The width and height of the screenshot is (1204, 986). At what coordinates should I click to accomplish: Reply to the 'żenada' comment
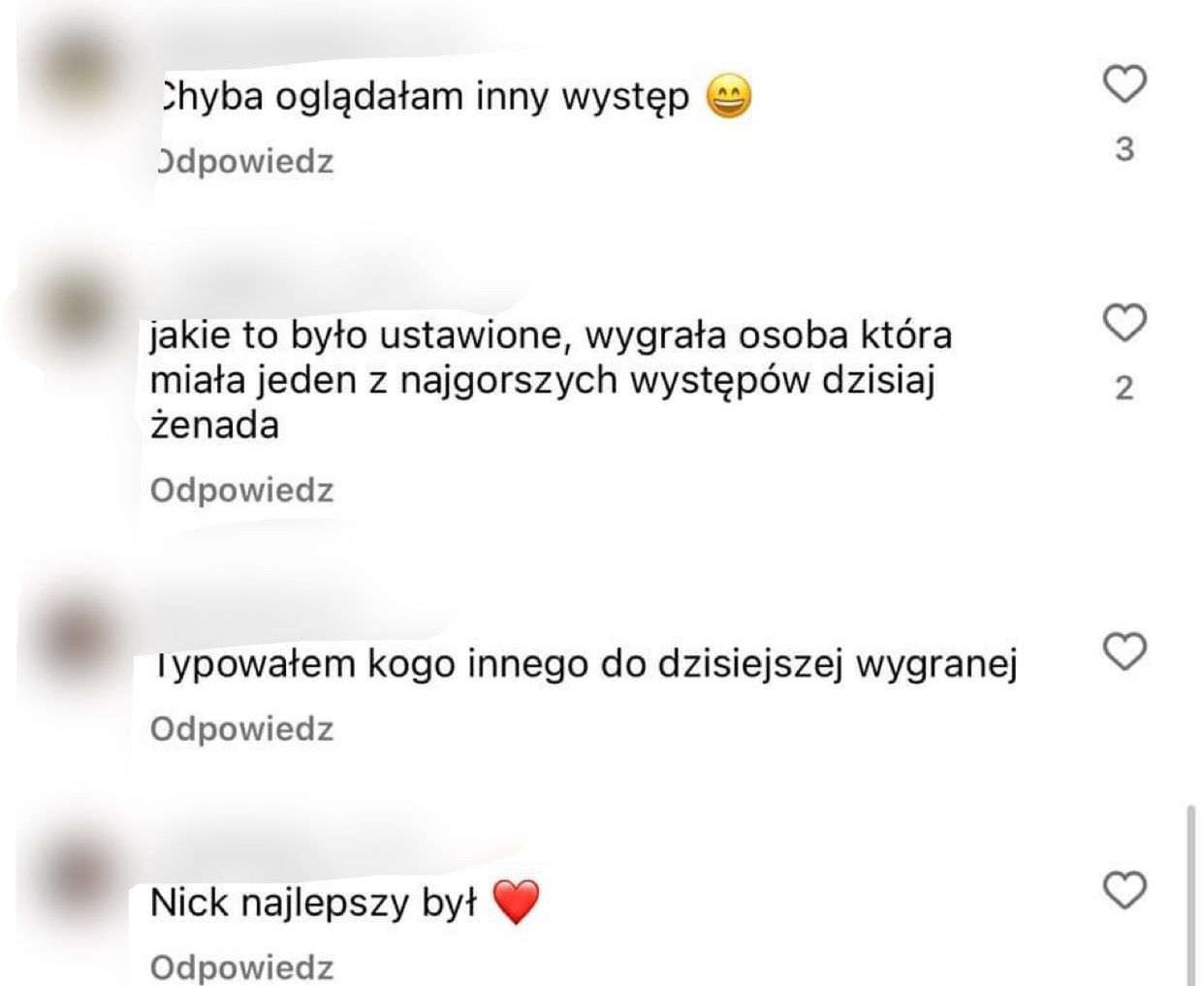(242, 490)
